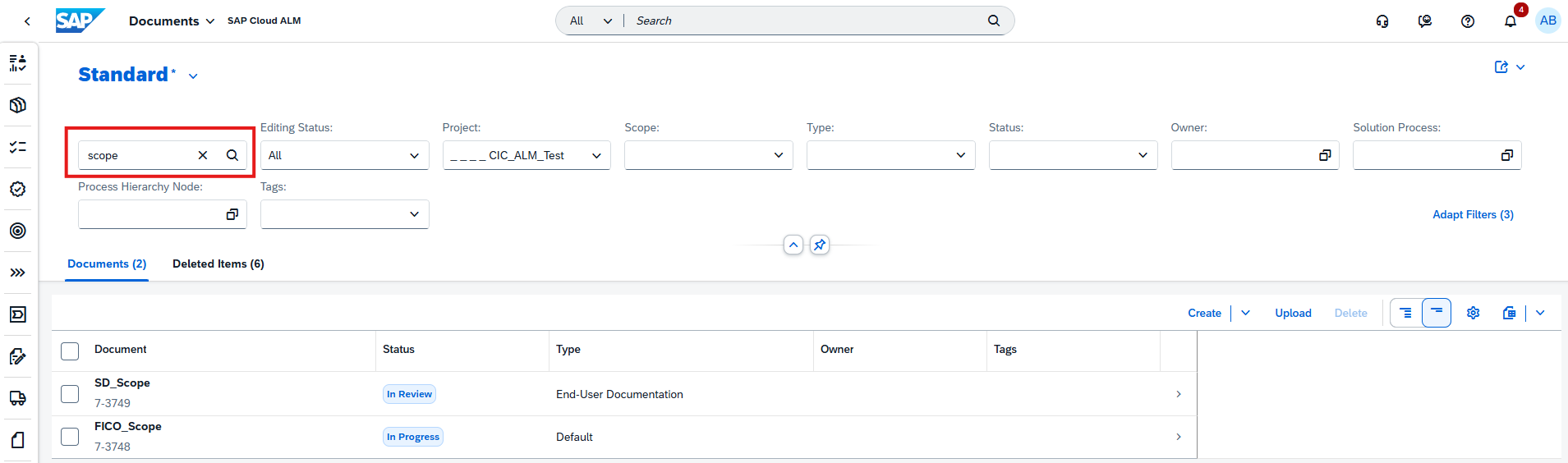This screenshot has width=1568, height=463.
Task: Open the Documents navigation menu
Action: click(x=171, y=21)
